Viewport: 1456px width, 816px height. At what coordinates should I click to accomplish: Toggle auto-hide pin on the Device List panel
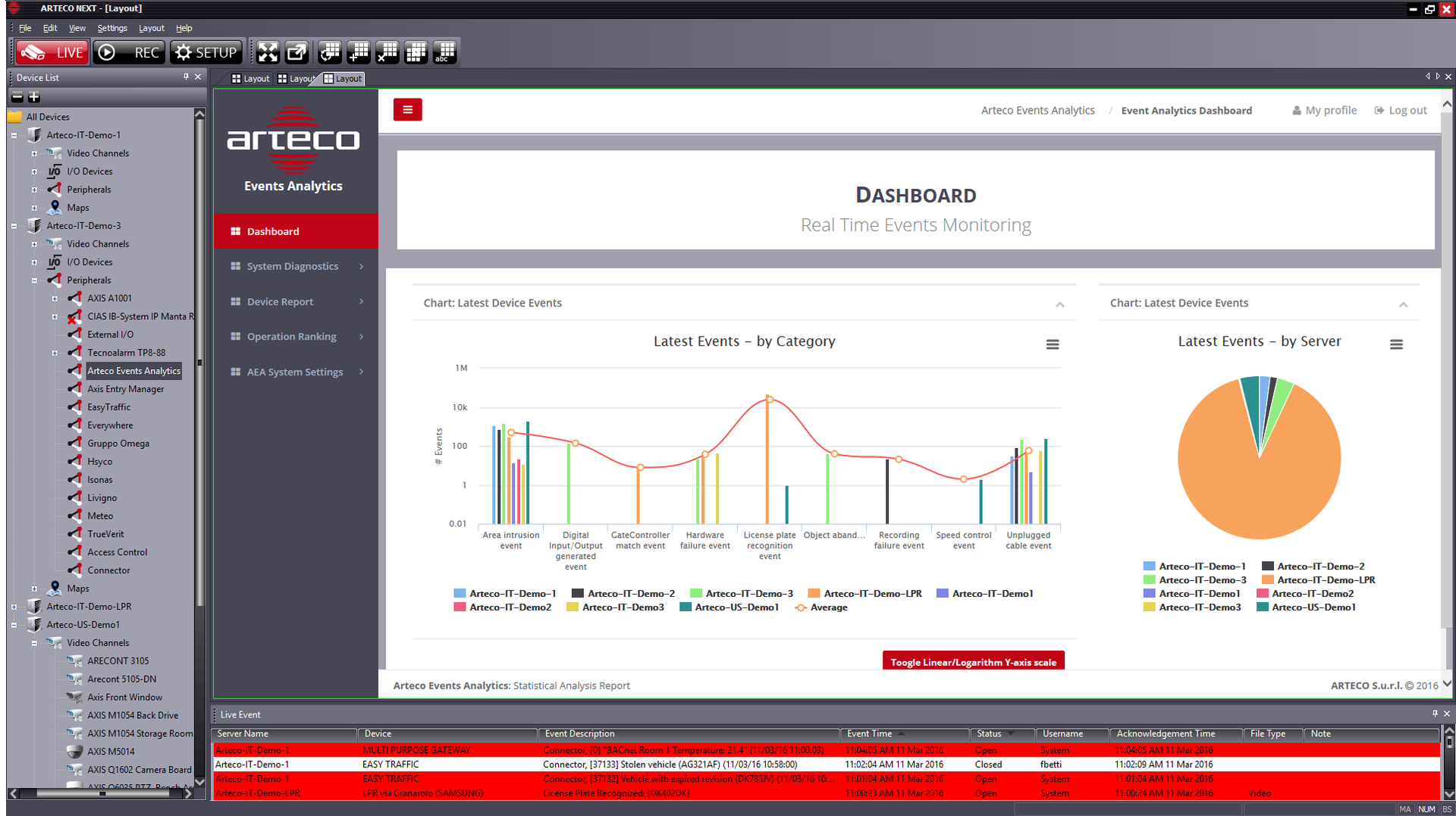[x=184, y=77]
